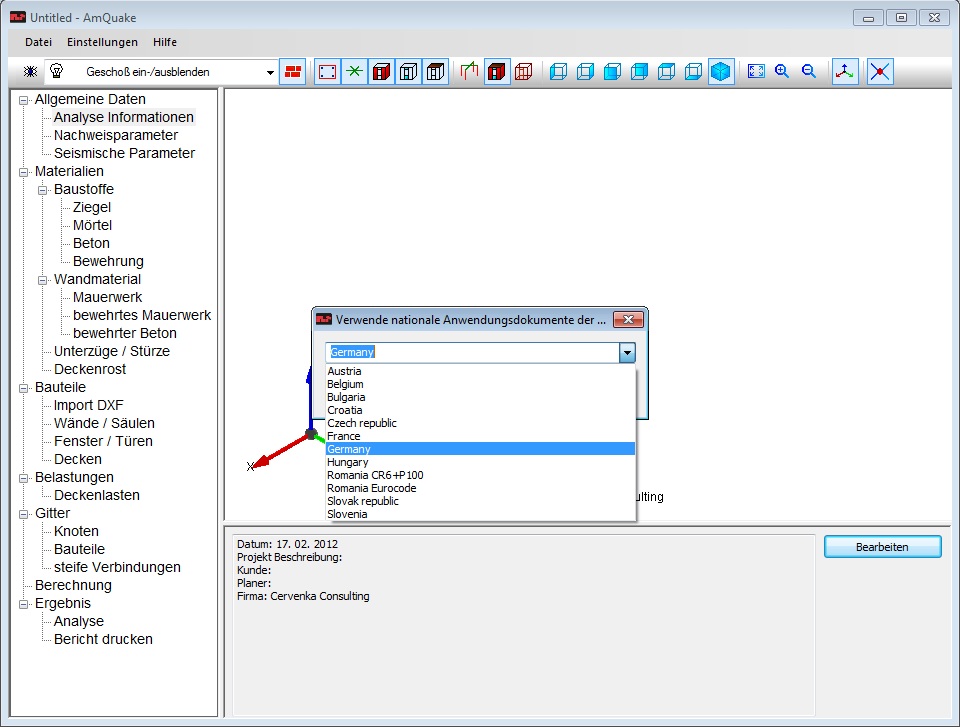Open the Hilfe menu
The image size is (960, 727).
click(165, 42)
